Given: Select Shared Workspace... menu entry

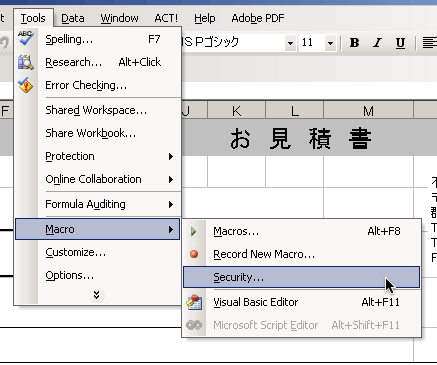Looking at the screenshot, I should (x=97, y=110).
